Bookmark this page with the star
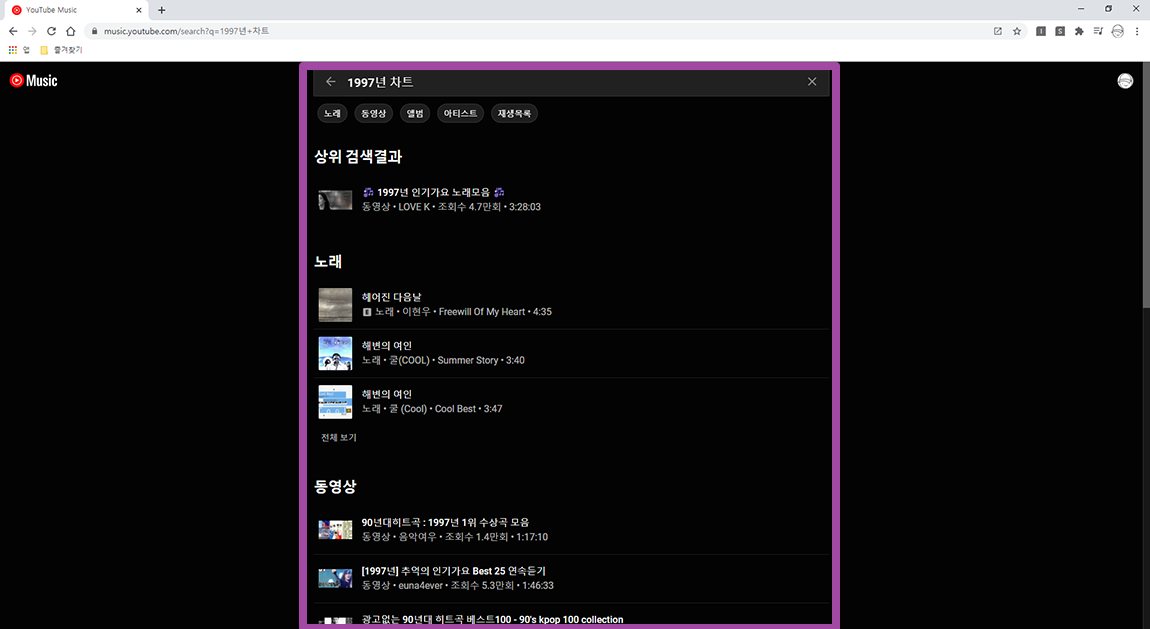Viewport: 1150px width, 629px height. (x=1017, y=31)
